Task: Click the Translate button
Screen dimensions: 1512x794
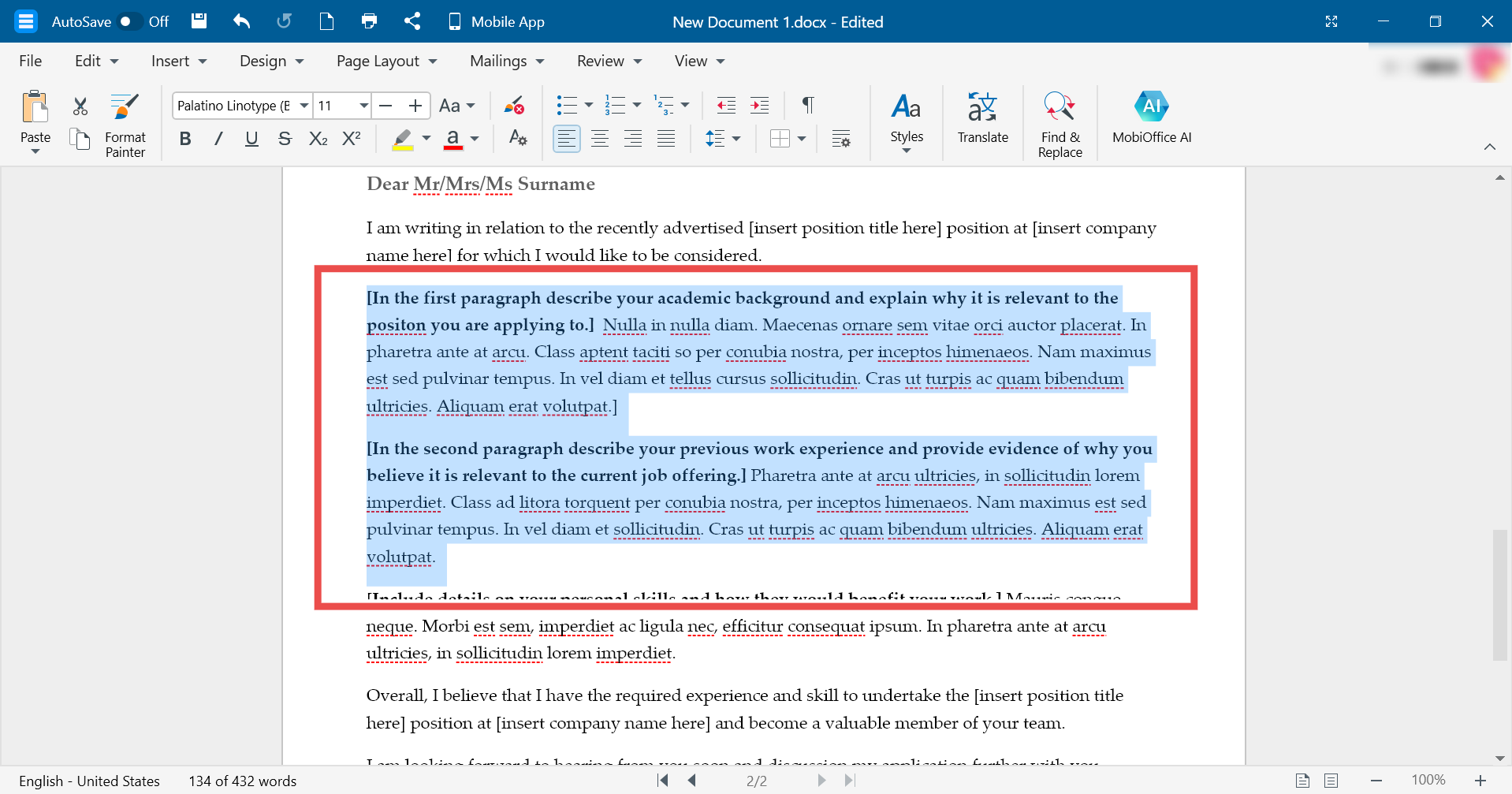Action: point(983,118)
